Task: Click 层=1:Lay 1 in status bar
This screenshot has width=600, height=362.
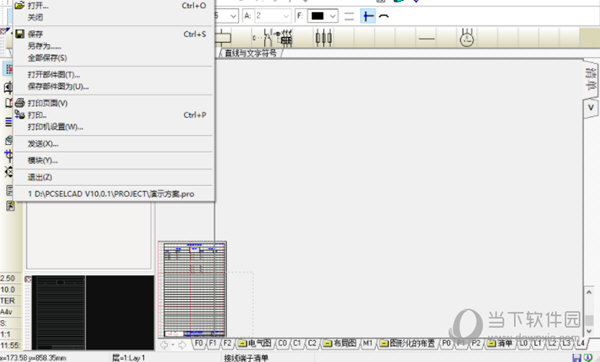Action: pyautogui.click(x=129, y=358)
